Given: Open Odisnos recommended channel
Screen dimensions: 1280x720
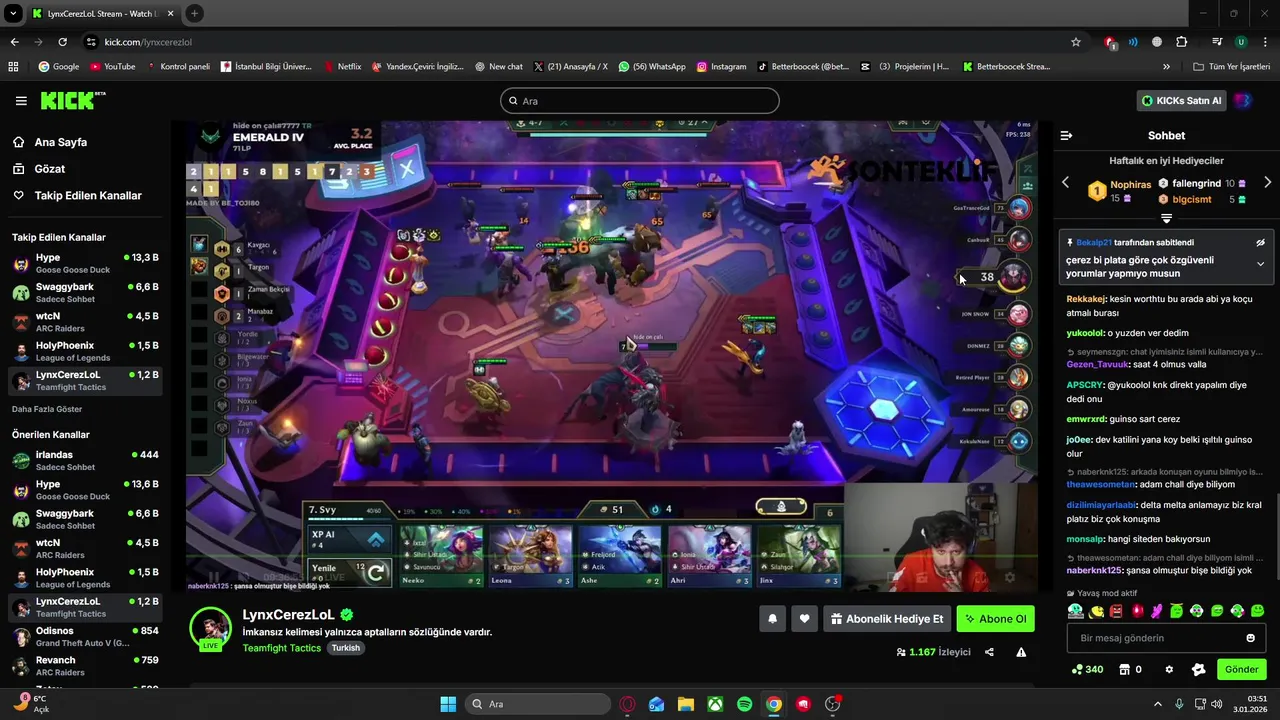Looking at the screenshot, I should click(85, 637).
